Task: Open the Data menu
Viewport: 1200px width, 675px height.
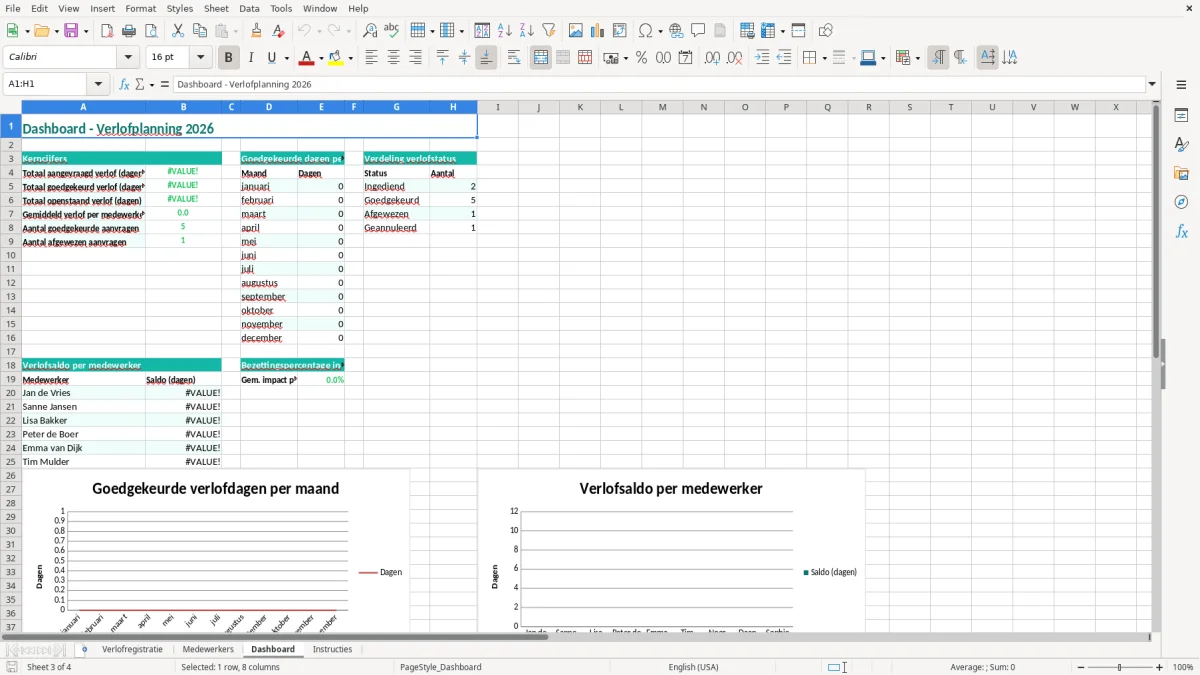Action: [x=249, y=8]
